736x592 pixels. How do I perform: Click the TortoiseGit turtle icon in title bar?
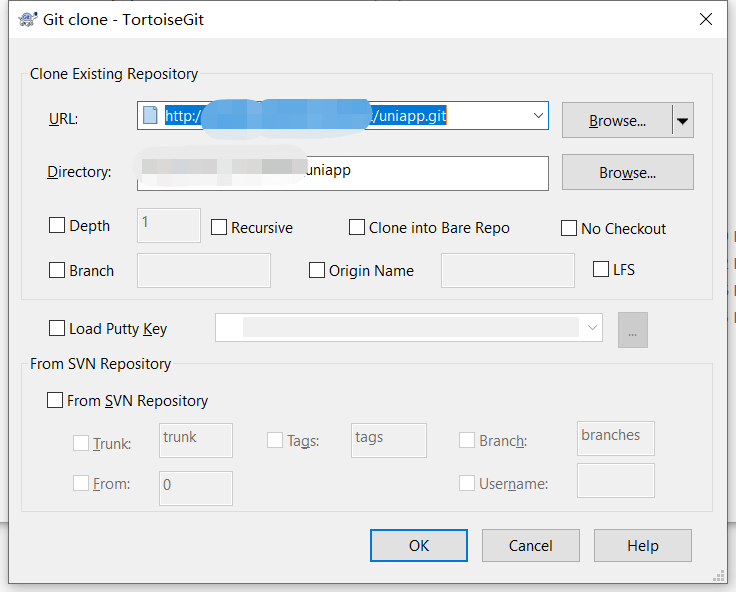28,20
